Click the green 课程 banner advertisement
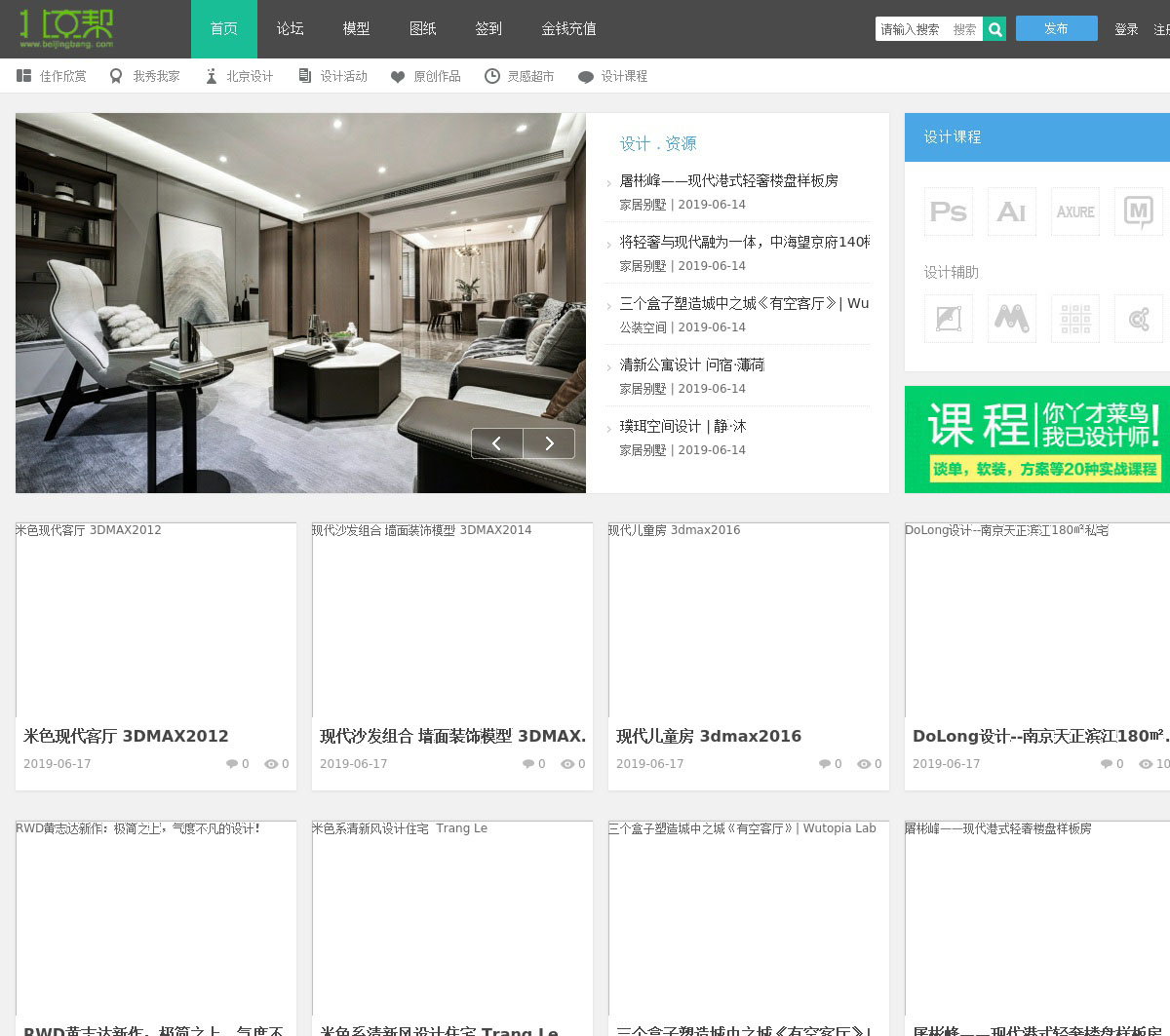Screen dimensions: 1170x1036 (x=1036, y=440)
